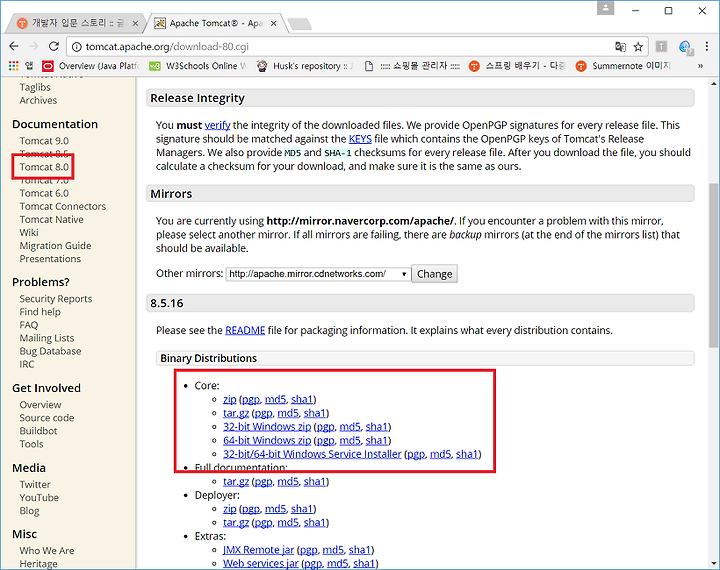Download the Core zip file

point(230,399)
